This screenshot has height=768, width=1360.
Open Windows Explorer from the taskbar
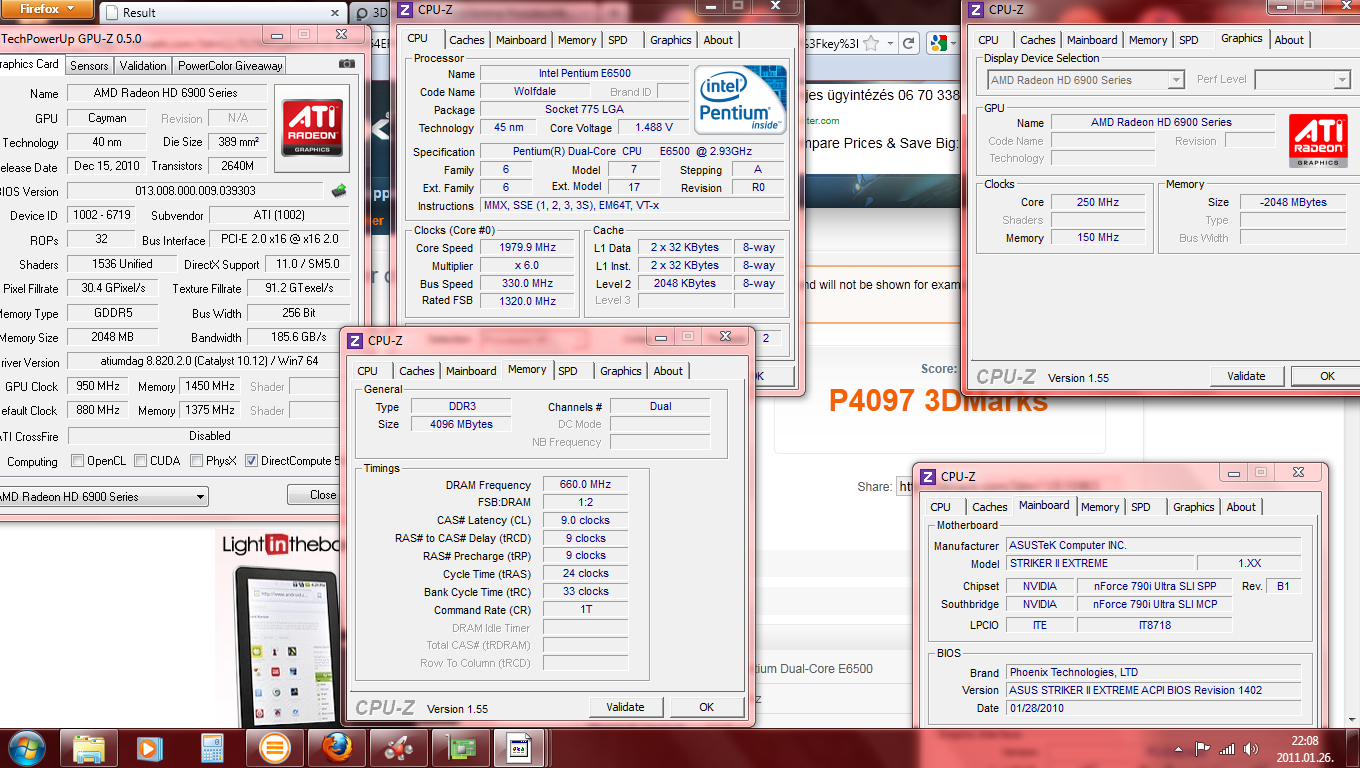click(89, 747)
